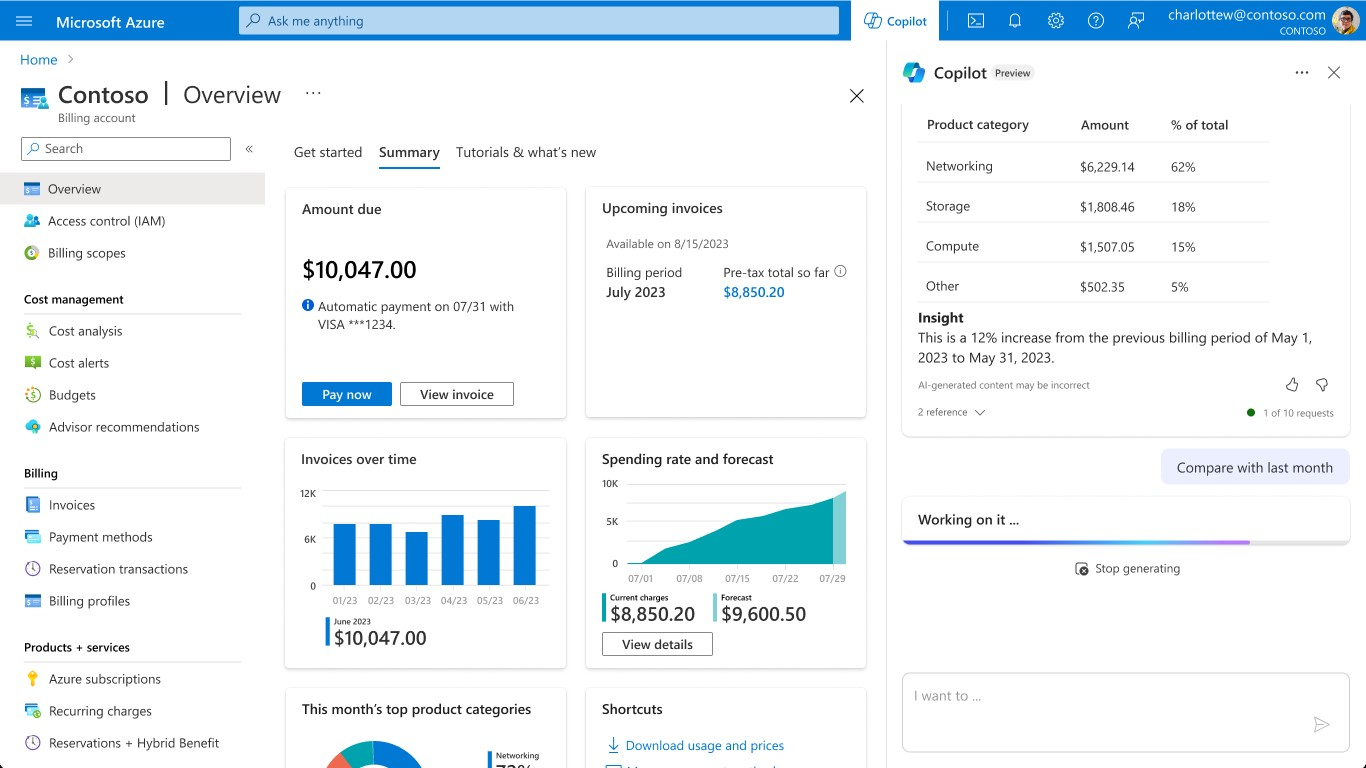Open the hamburger portal menu
Image resolution: width=1366 pixels, height=768 pixels.
tap(25, 21)
